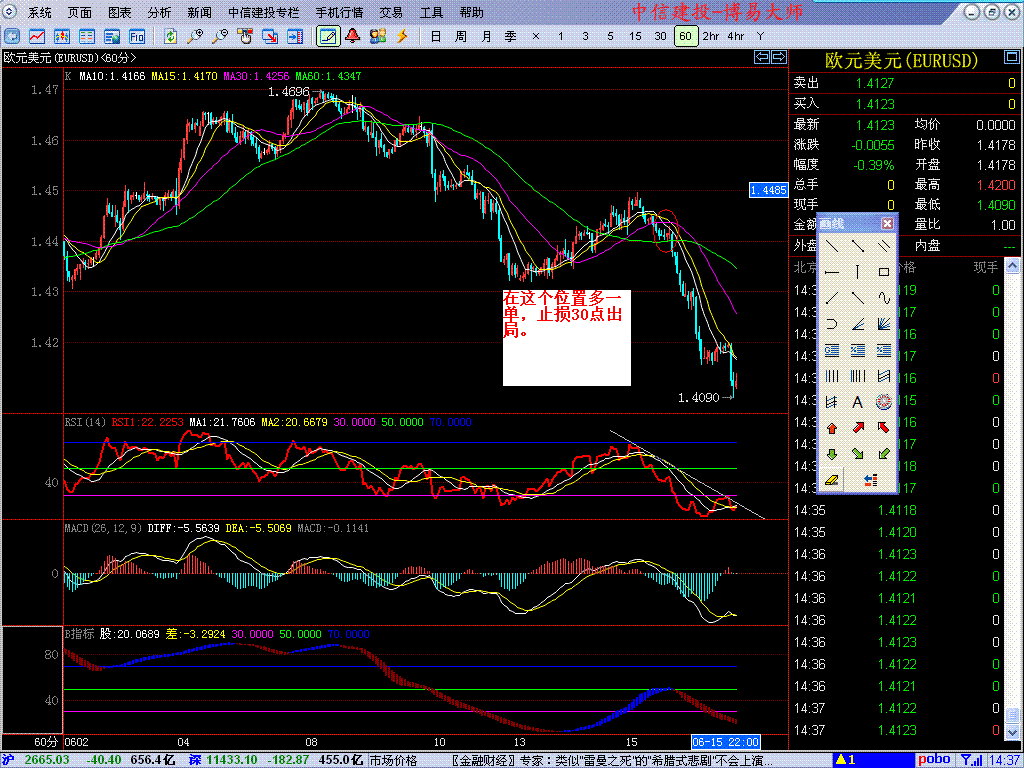1024x768 pixels.
Task: Open the 中信建投专栏 menu
Action: 264,12
